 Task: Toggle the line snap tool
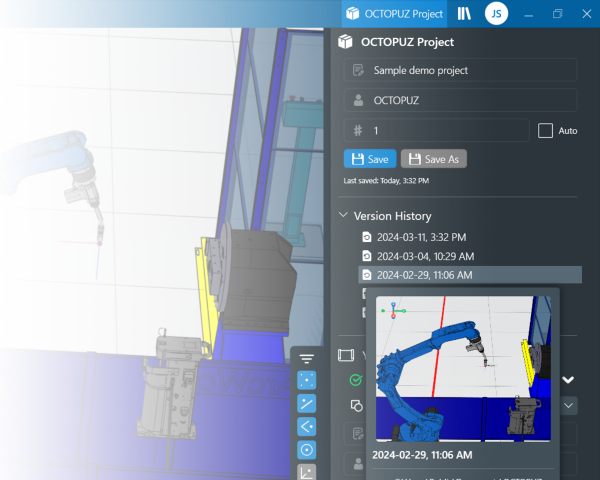(x=307, y=403)
